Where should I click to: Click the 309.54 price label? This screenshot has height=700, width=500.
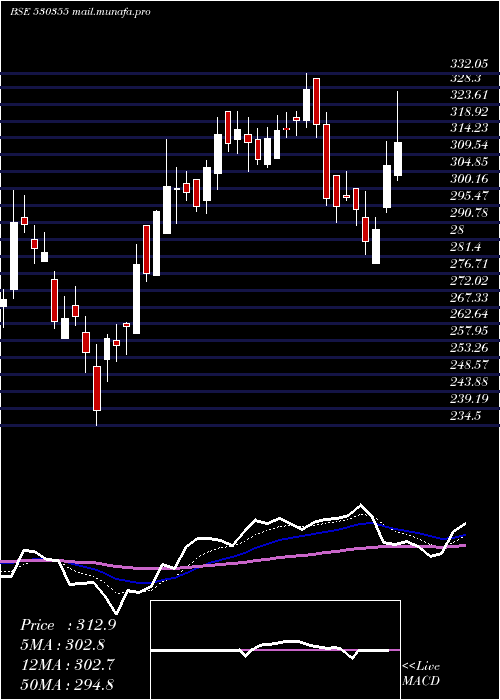[x=469, y=146]
